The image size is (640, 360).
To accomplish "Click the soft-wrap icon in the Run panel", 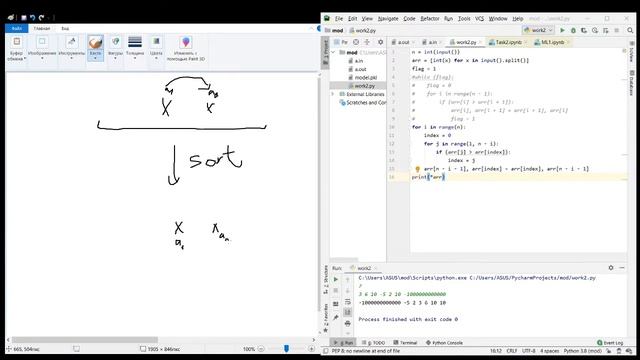I will pos(347,302).
